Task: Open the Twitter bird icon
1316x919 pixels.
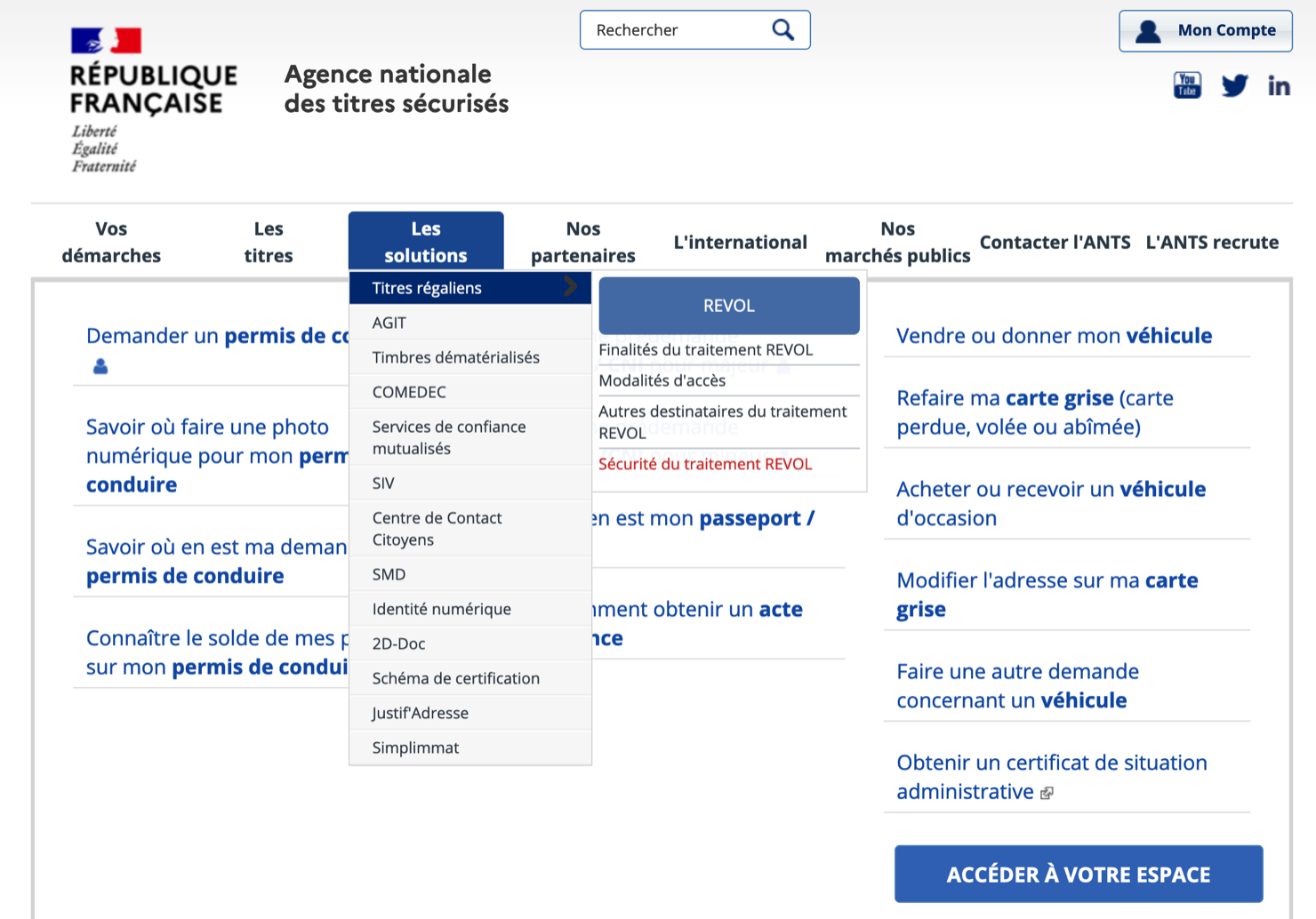Action: pos(1234,85)
